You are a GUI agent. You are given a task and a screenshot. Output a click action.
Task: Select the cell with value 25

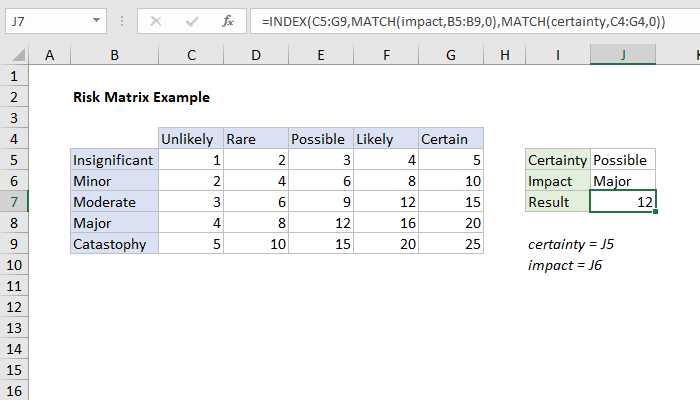pos(451,244)
